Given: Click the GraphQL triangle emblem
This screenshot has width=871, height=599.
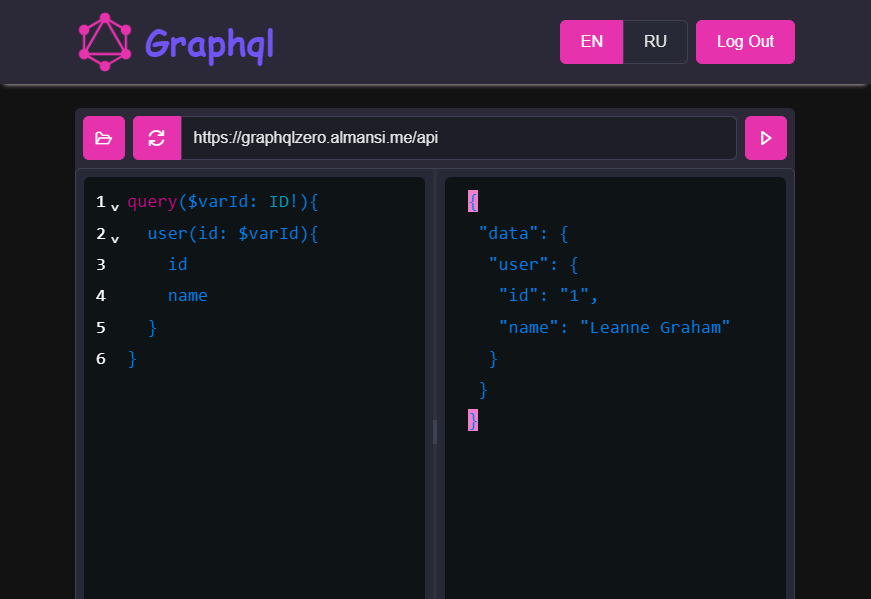Looking at the screenshot, I should coord(105,41).
